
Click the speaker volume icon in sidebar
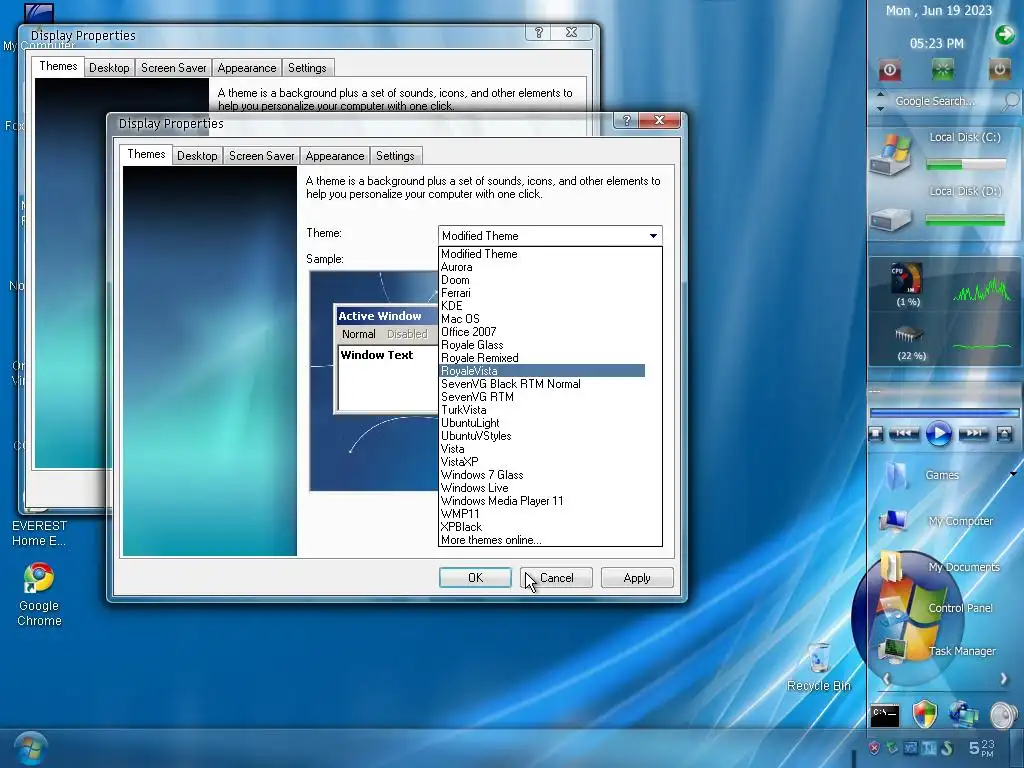[x=1004, y=715]
